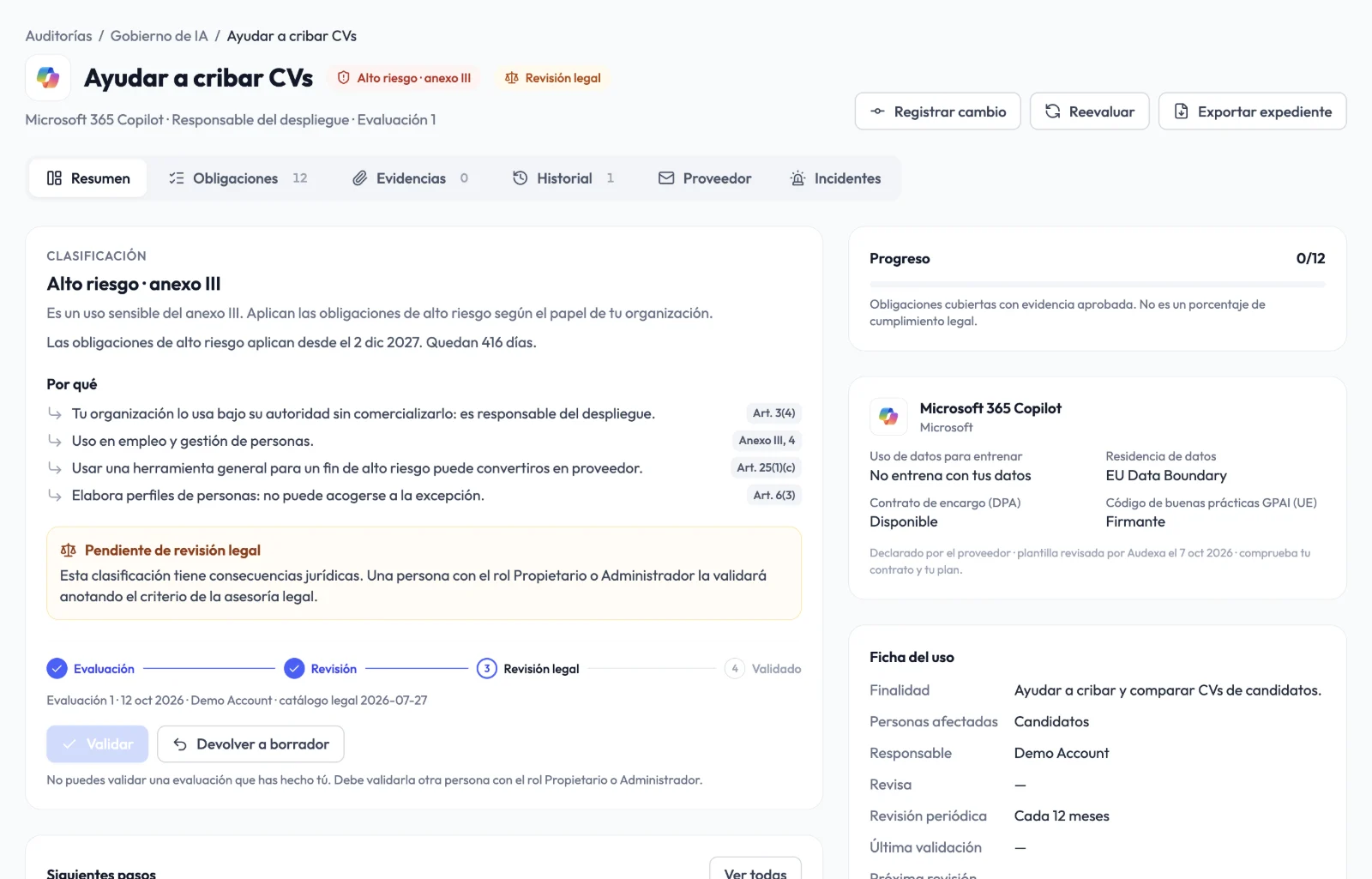This screenshot has height=879, width=1372.
Task: Click the Exportar expediente download icon
Action: coord(1181,111)
